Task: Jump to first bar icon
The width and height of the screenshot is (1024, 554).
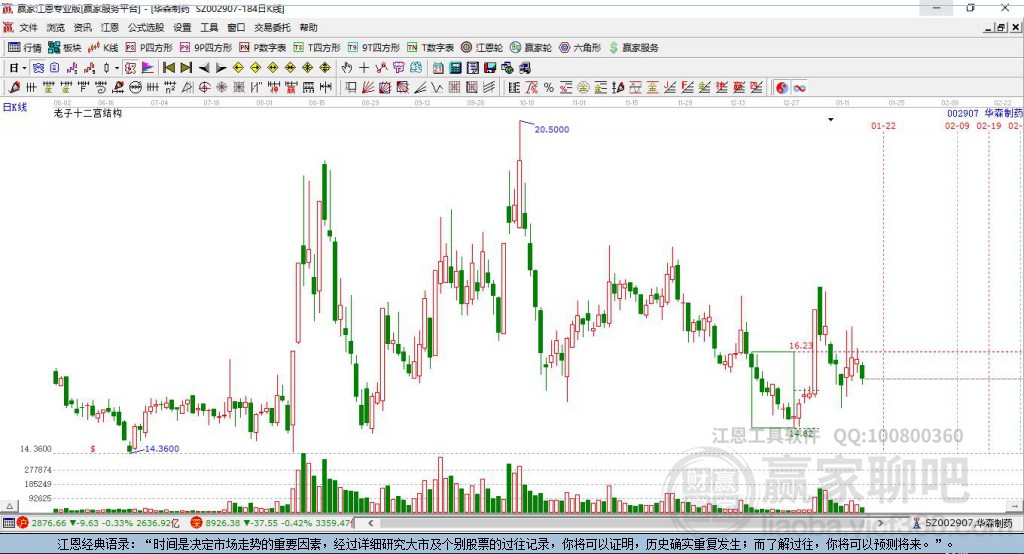Action: pyautogui.click(x=168, y=68)
